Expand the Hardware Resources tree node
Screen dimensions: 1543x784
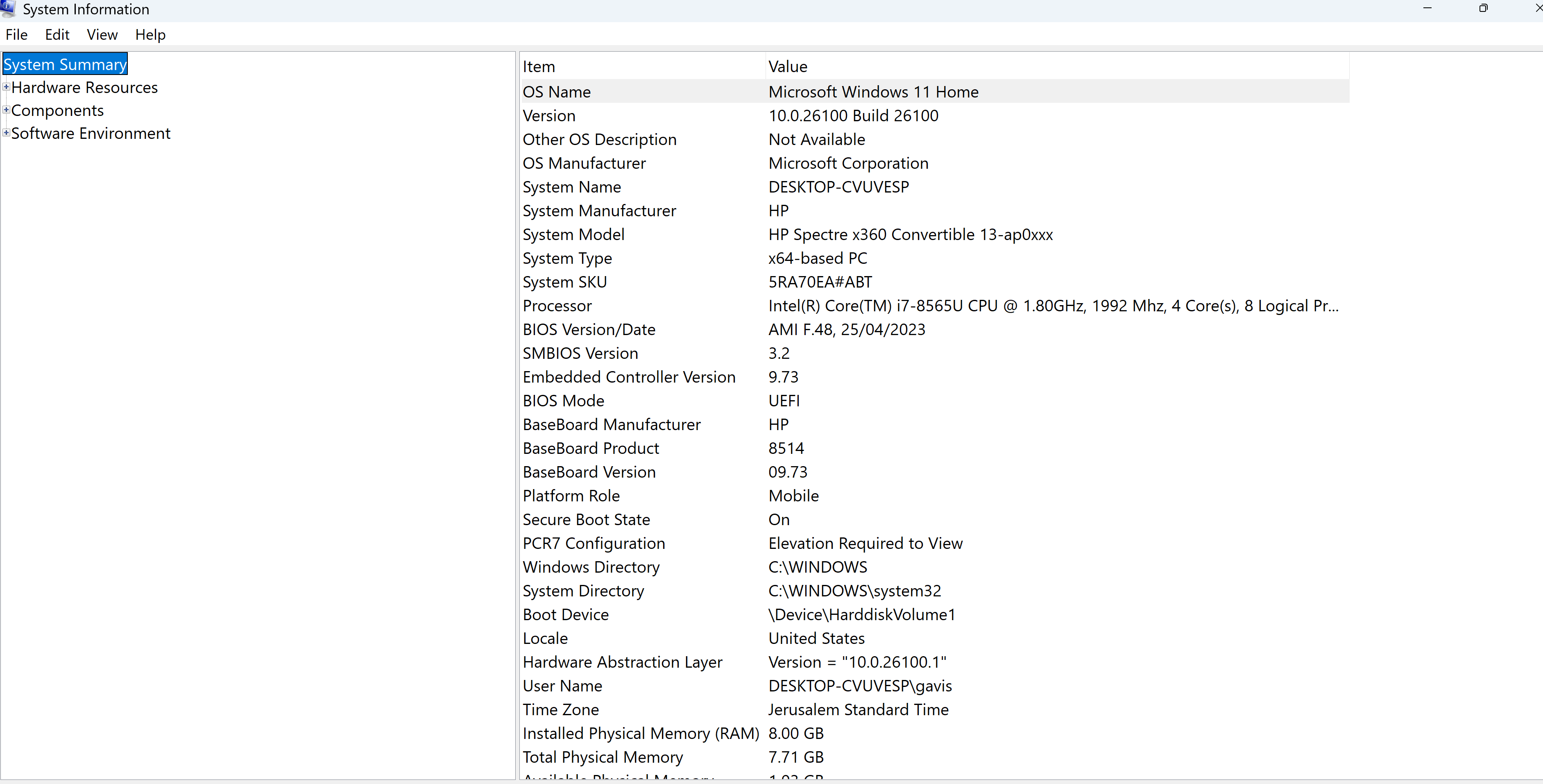pos(6,87)
